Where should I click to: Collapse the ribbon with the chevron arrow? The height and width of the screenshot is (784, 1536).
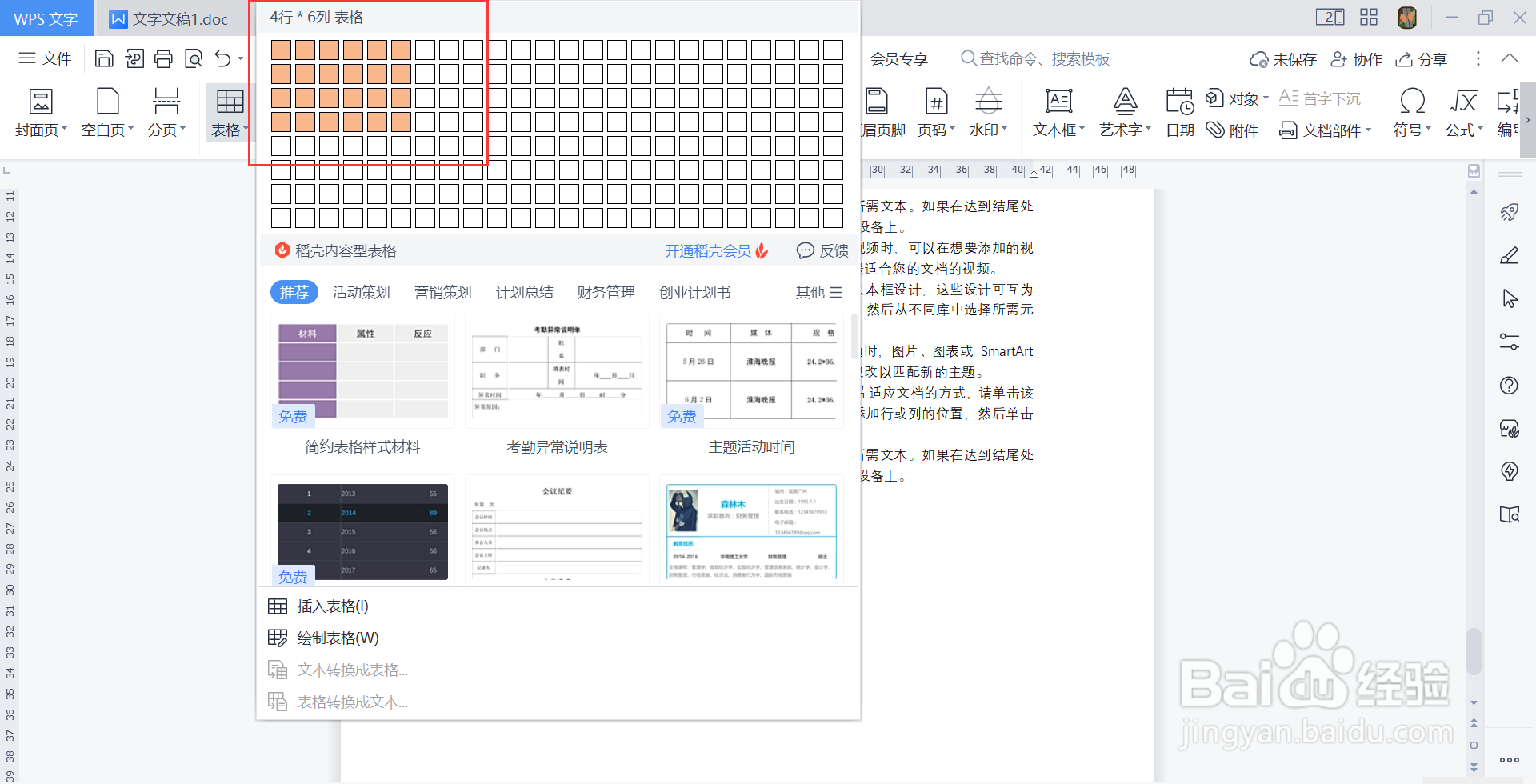click(x=1510, y=58)
